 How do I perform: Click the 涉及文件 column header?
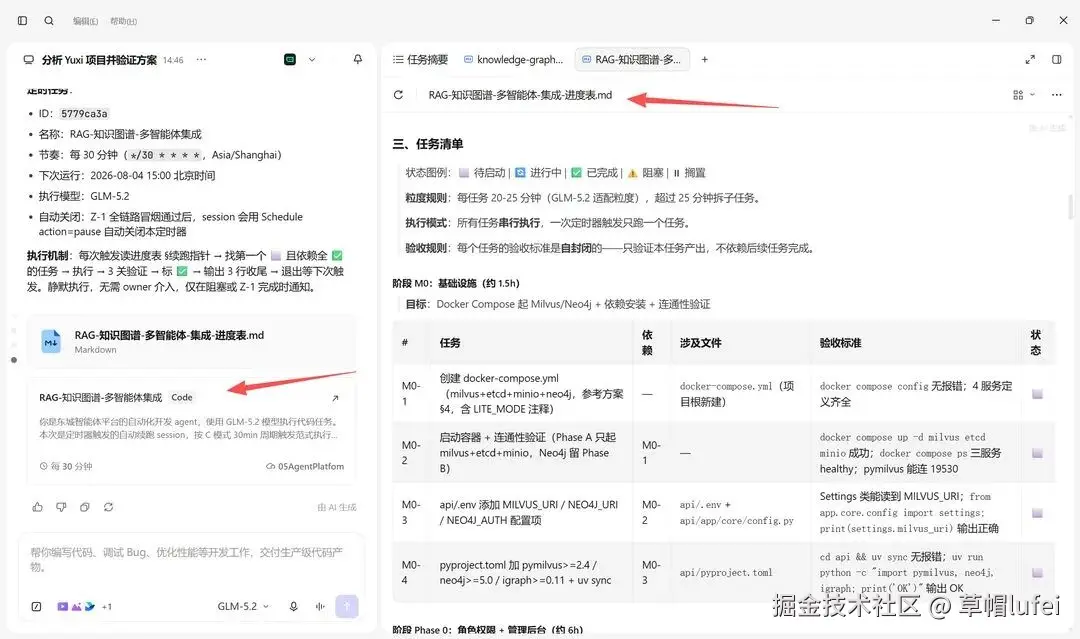pyautogui.click(x=700, y=343)
